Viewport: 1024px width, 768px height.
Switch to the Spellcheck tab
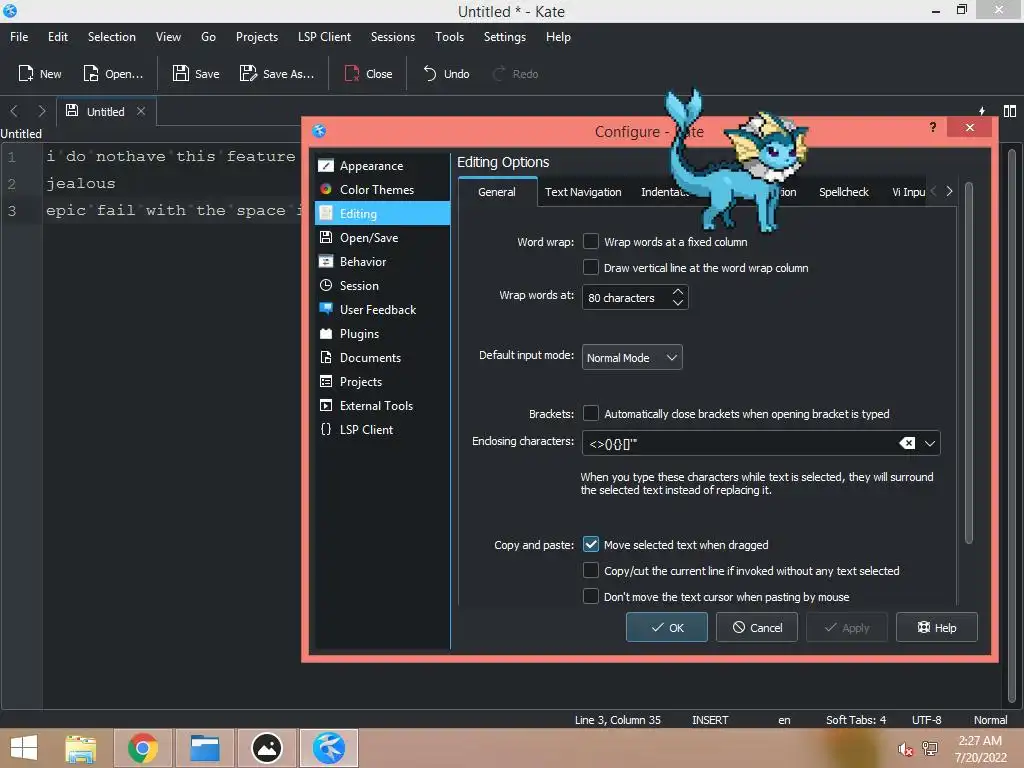[844, 192]
